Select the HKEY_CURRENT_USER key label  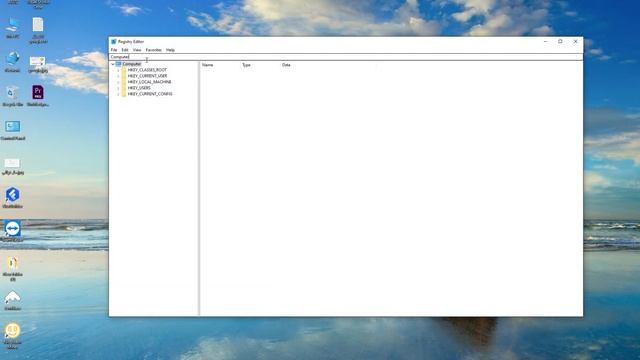click(x=147, y=76)
